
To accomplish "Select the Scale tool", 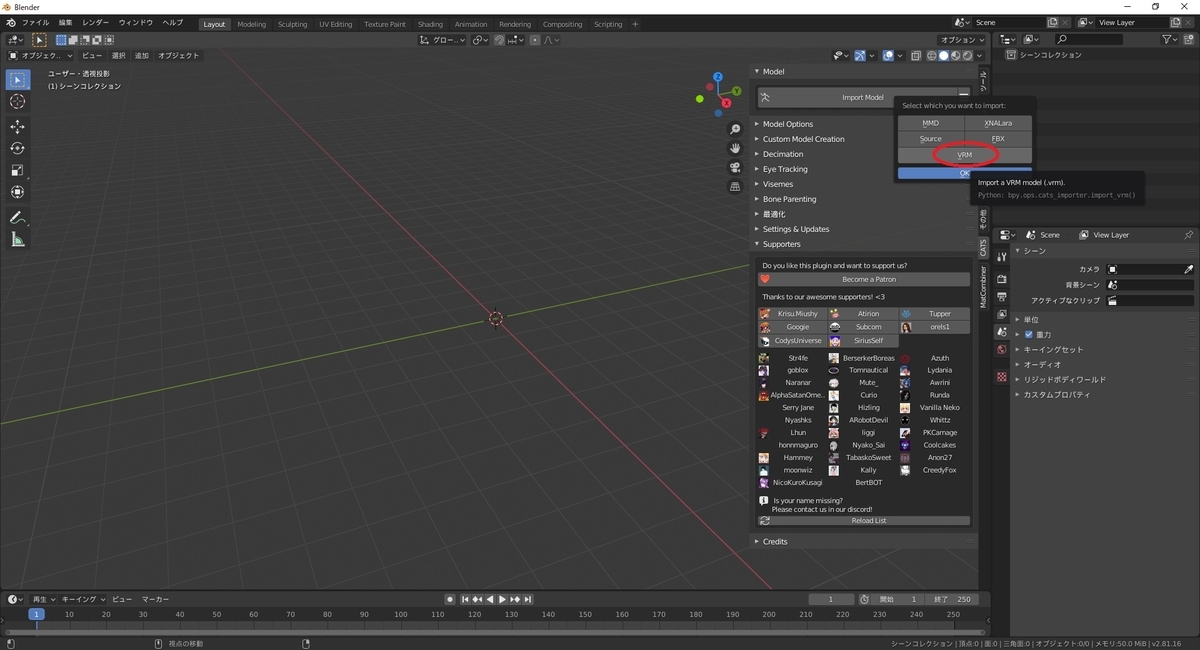I will click(17, 170).
